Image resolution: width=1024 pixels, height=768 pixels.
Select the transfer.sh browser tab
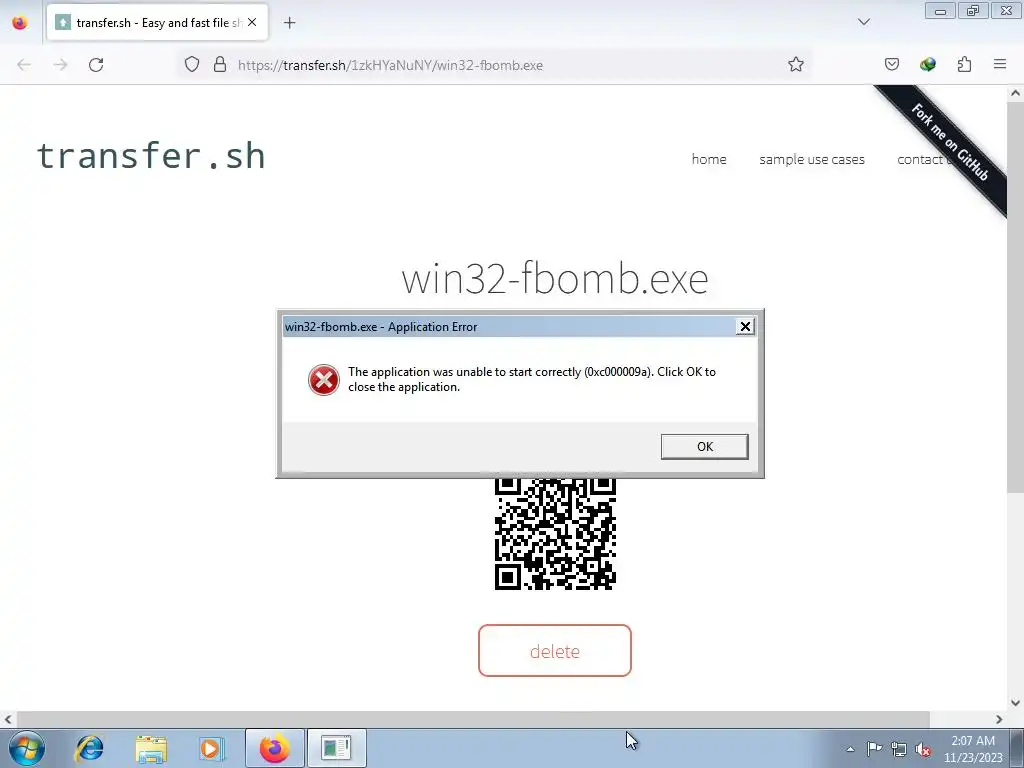[x=157, y=23]
